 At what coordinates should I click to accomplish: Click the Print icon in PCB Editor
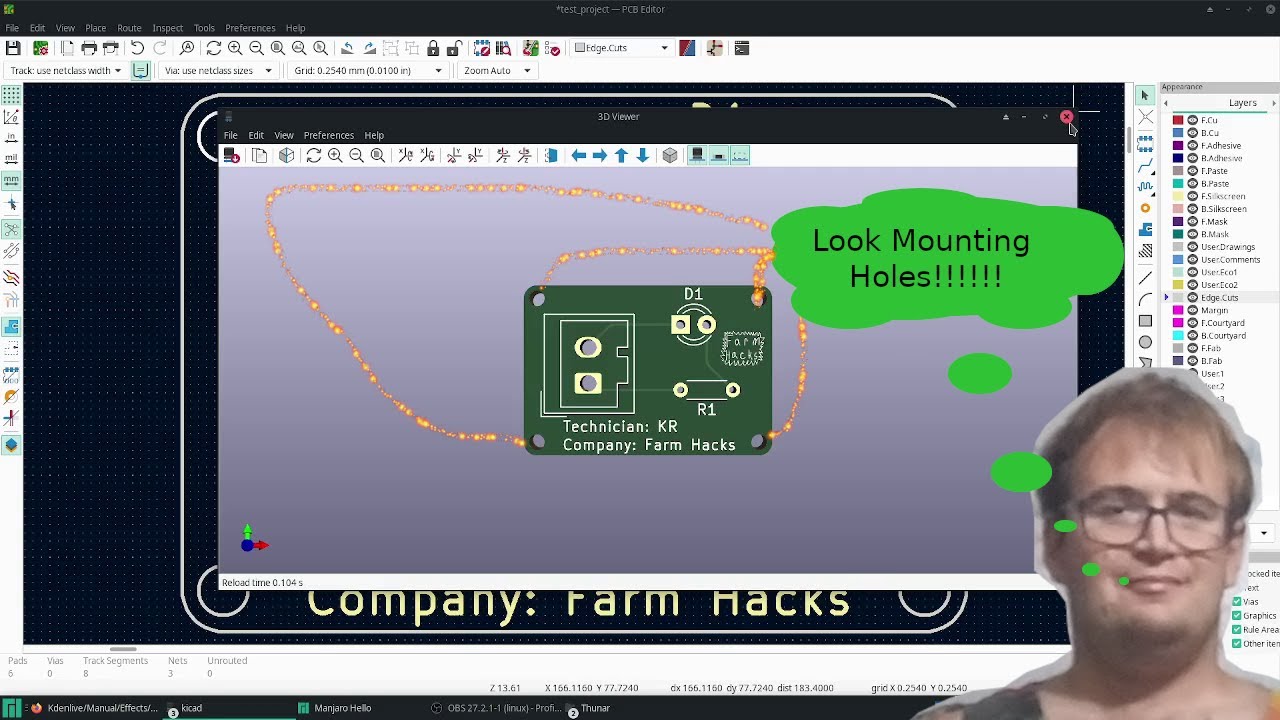pos(89,48)
